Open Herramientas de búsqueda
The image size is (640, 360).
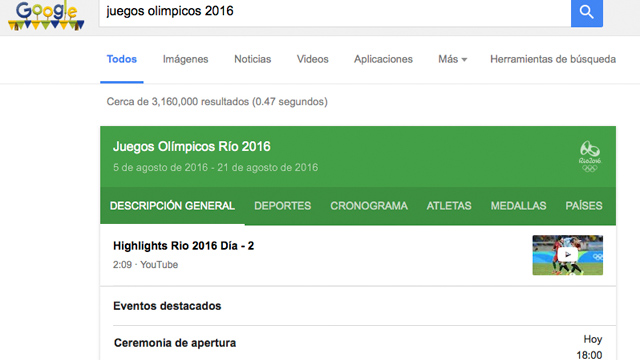coord(553,59)
